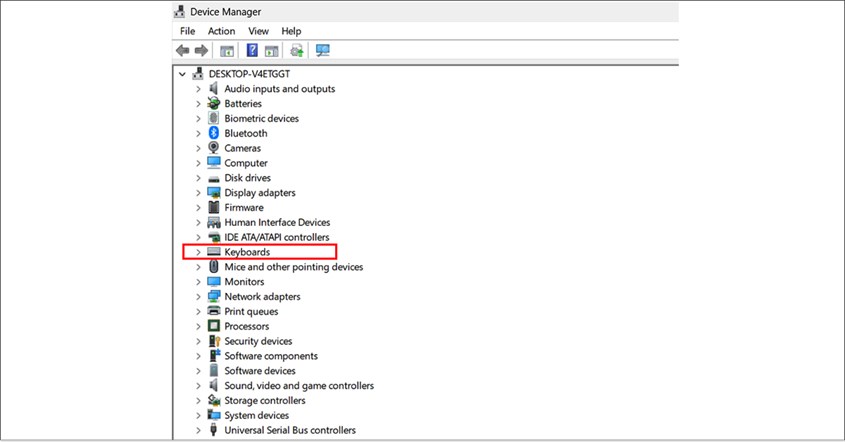This screenshot has width=845, height=442.
Task: Expand the Display adapters chevron
Action: pyautogui.click(x=198, y=192)
